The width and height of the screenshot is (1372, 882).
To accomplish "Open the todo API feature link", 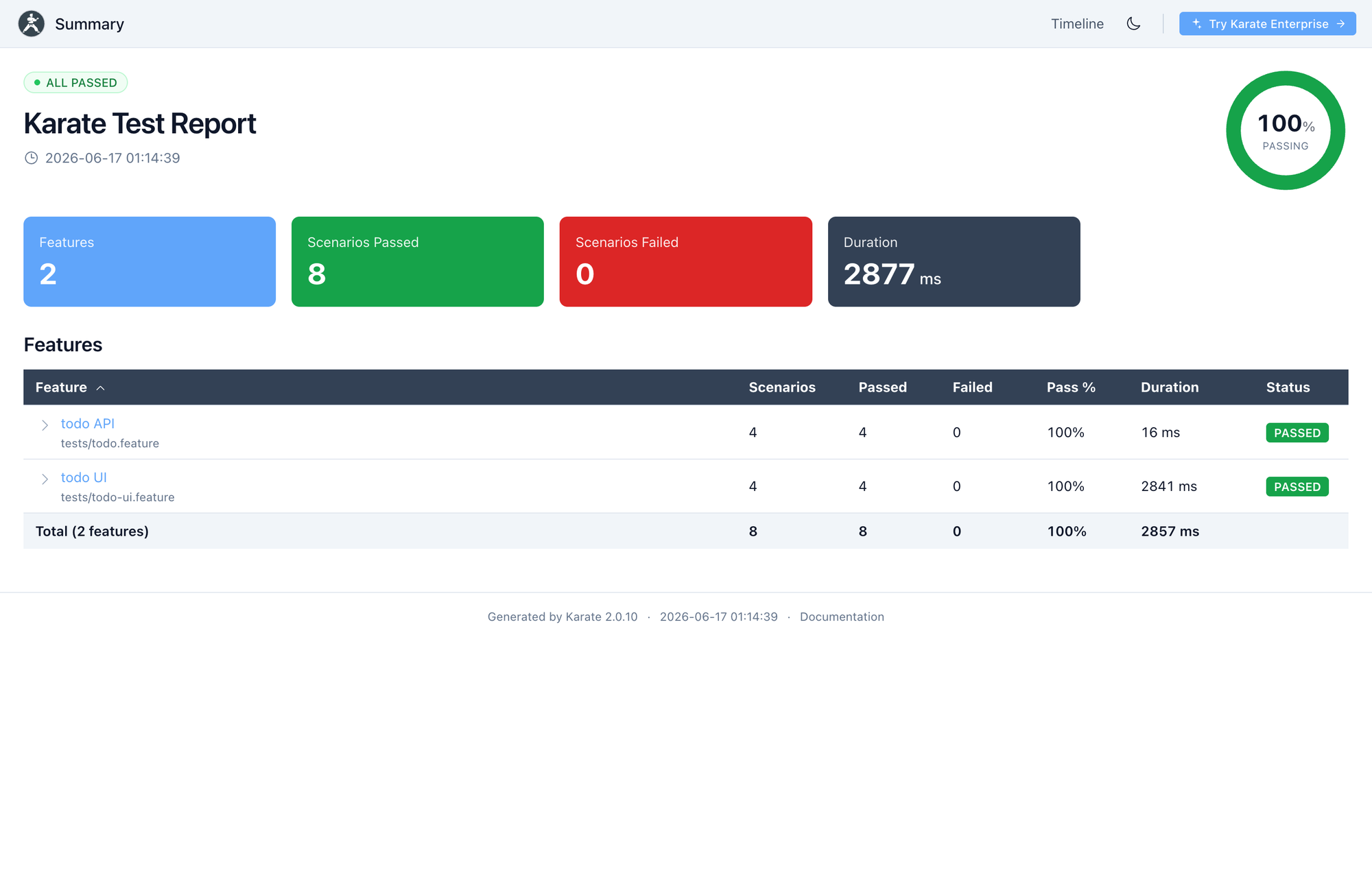I will (88, 424).
